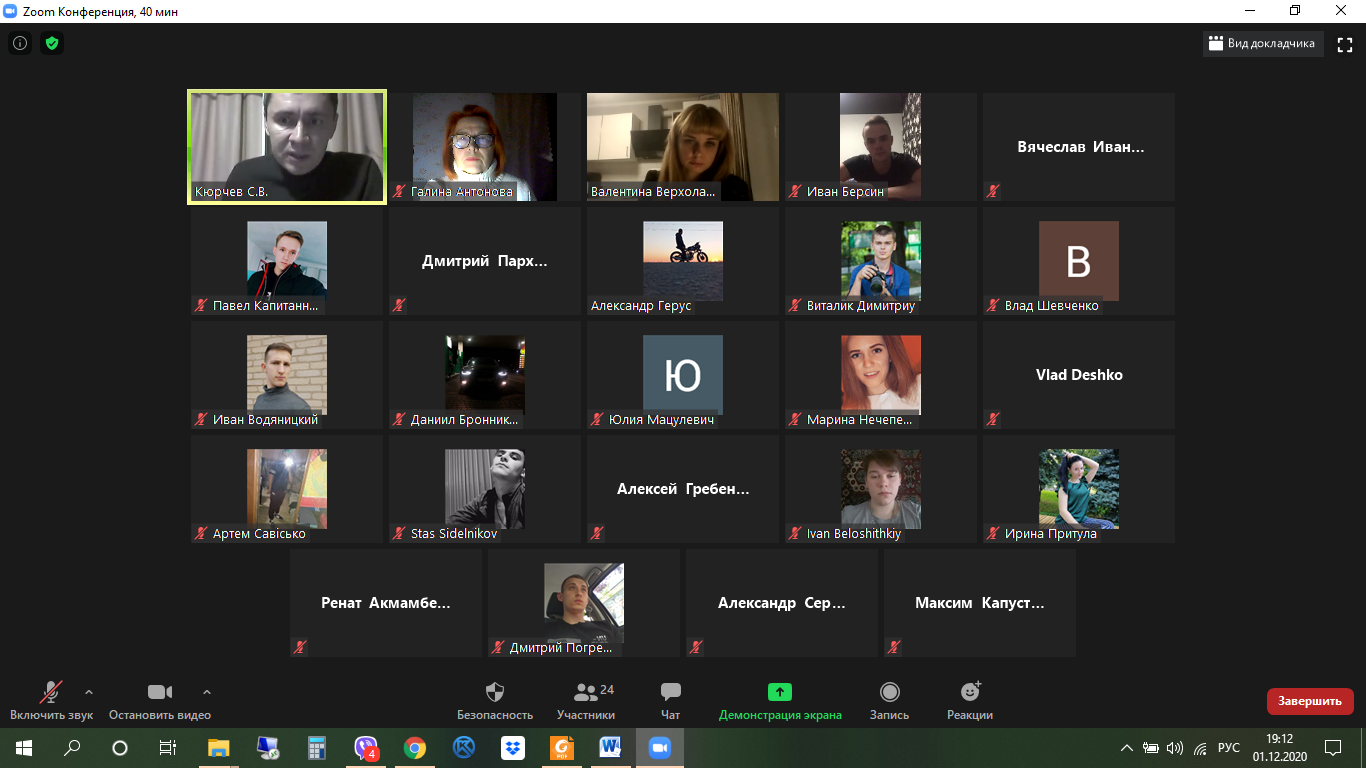
Task: Click the Дмитрий Парх... name tile
Action: tap(485, 261)
